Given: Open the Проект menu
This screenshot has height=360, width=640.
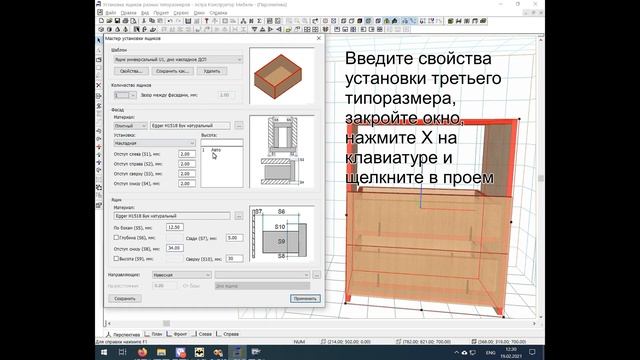Looking at the screenshot, I should coord(161,13).
